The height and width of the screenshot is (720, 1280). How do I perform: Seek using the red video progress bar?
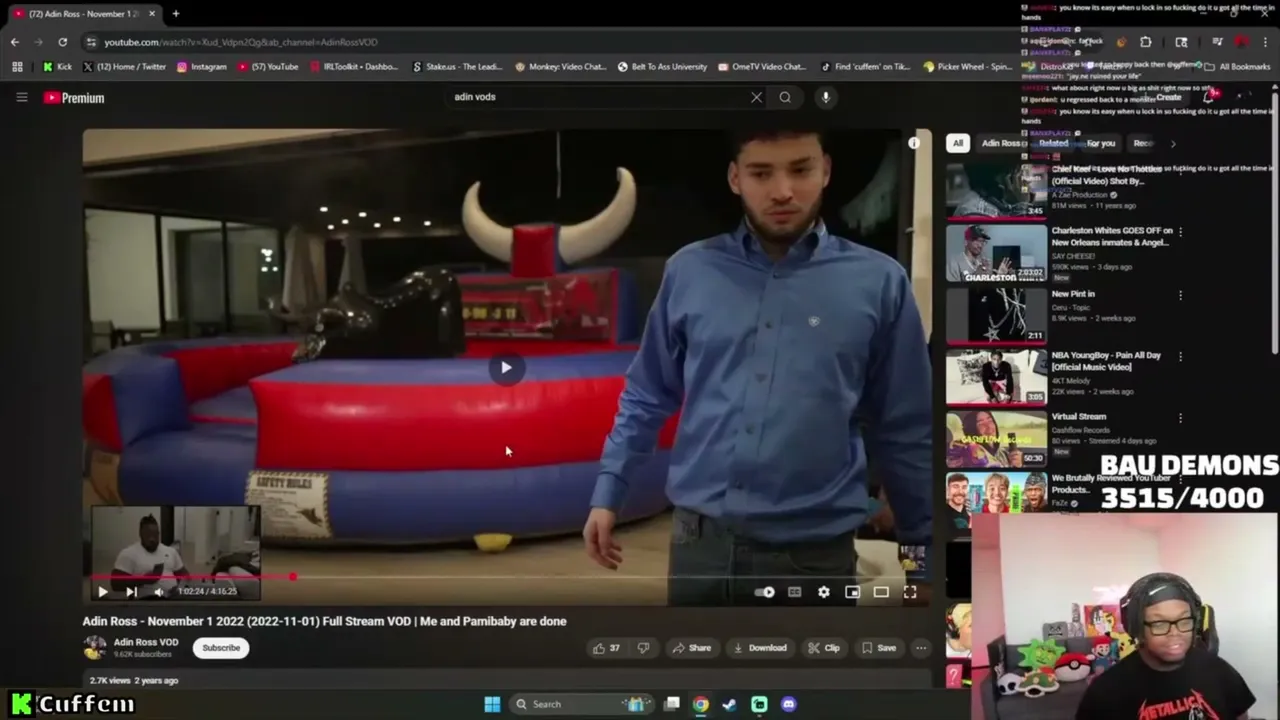click(507, 577)
